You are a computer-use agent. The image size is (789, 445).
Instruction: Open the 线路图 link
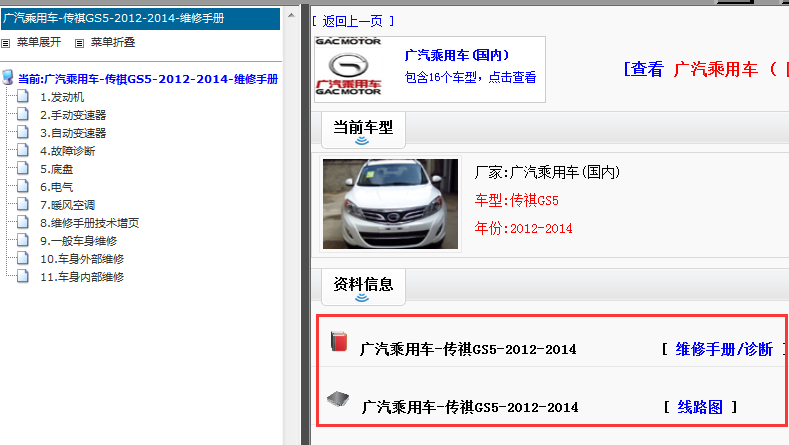point(700,407)
